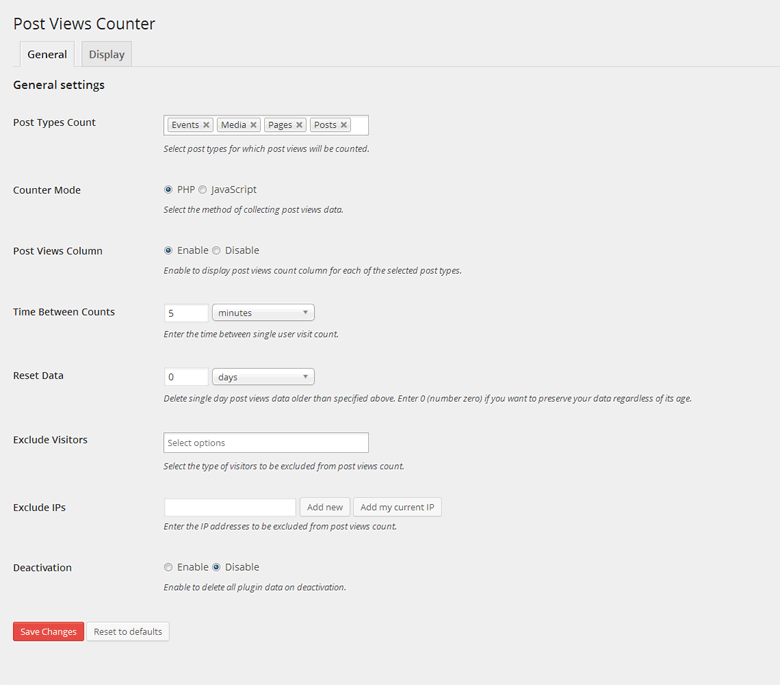Open the minutes unit dropdown
The image size is (780, 685).
tap(263, 313)
